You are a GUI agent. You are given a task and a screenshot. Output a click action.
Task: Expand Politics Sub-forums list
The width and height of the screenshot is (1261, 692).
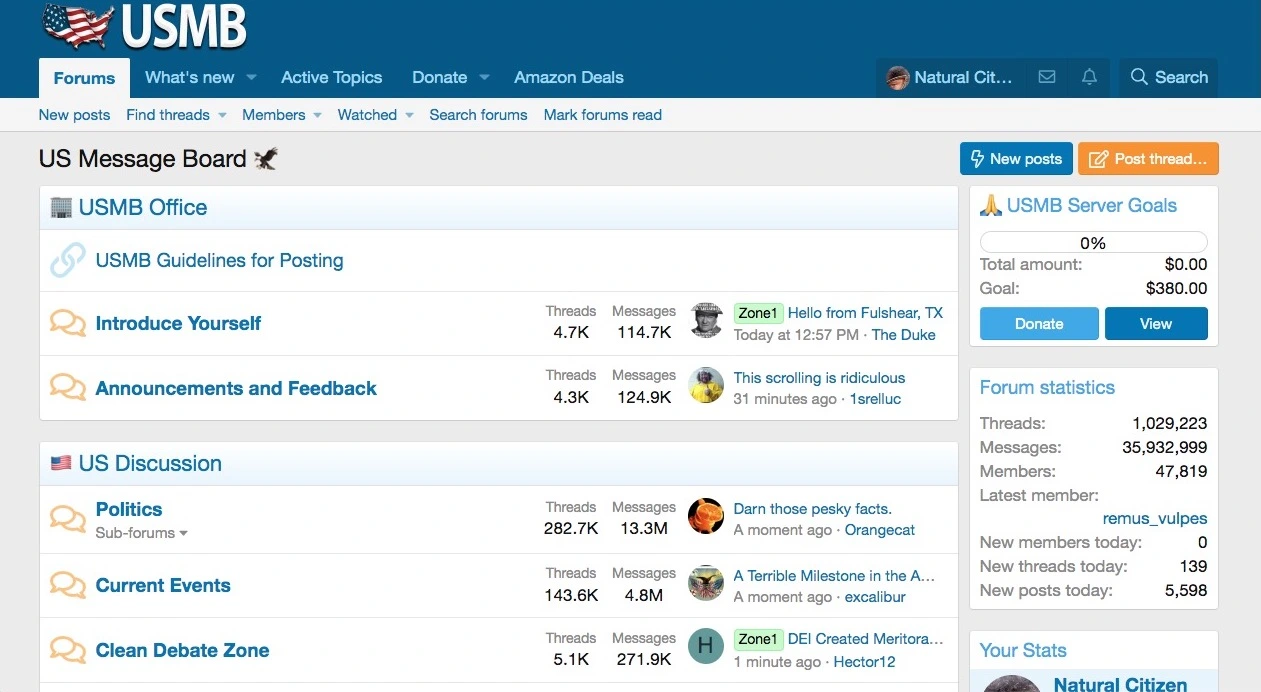pos(141,533)
